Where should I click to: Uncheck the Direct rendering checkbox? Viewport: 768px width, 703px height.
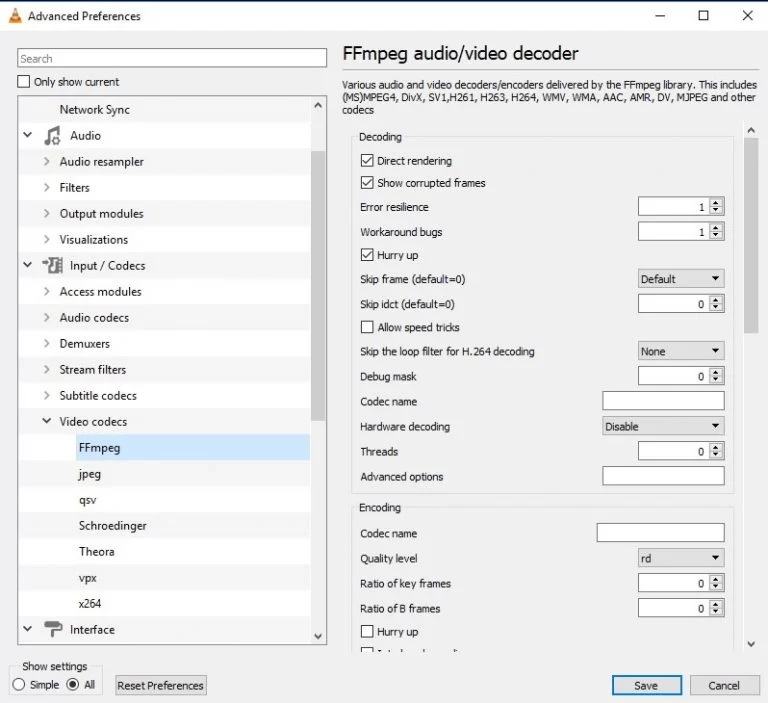366,161
